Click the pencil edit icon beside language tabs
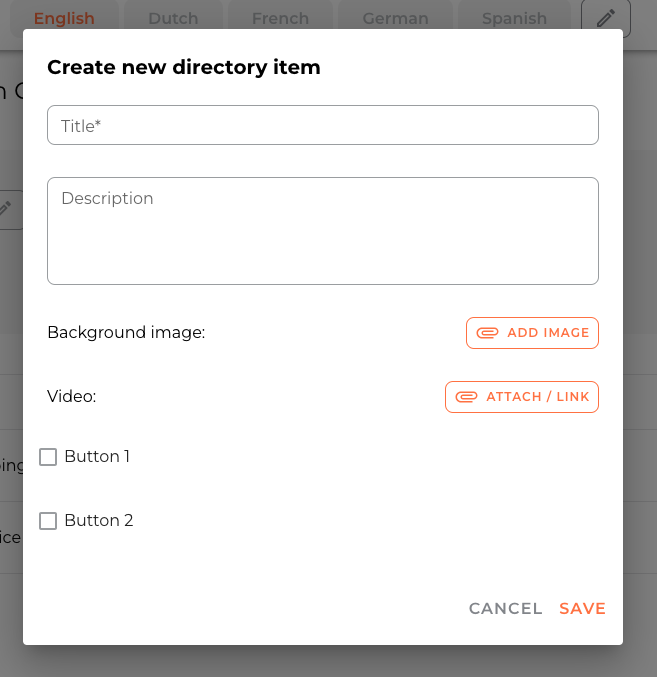The width and height of the screenshot is (657, 677). click(x=606, y=18)
